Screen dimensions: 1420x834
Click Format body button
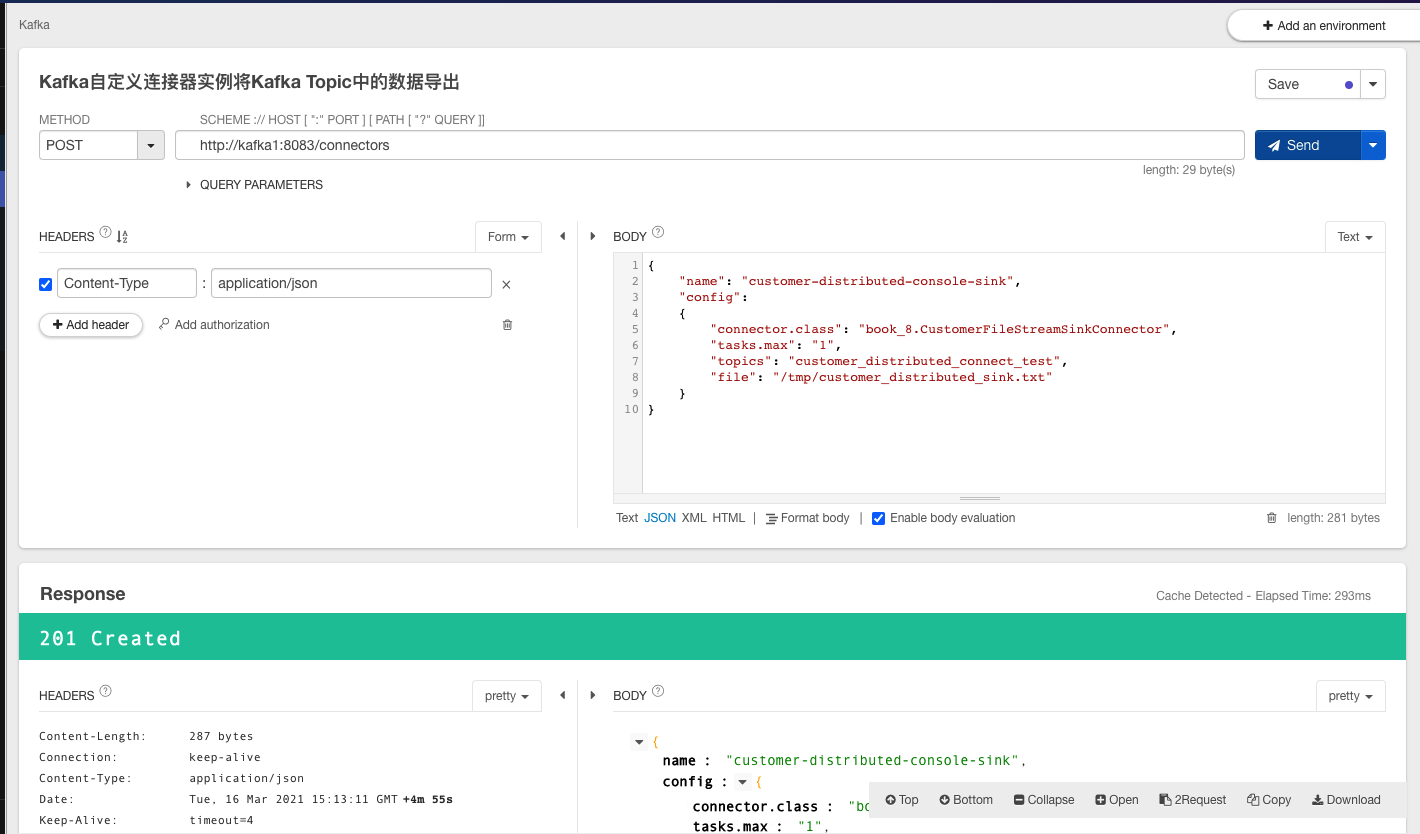(807, 518)
